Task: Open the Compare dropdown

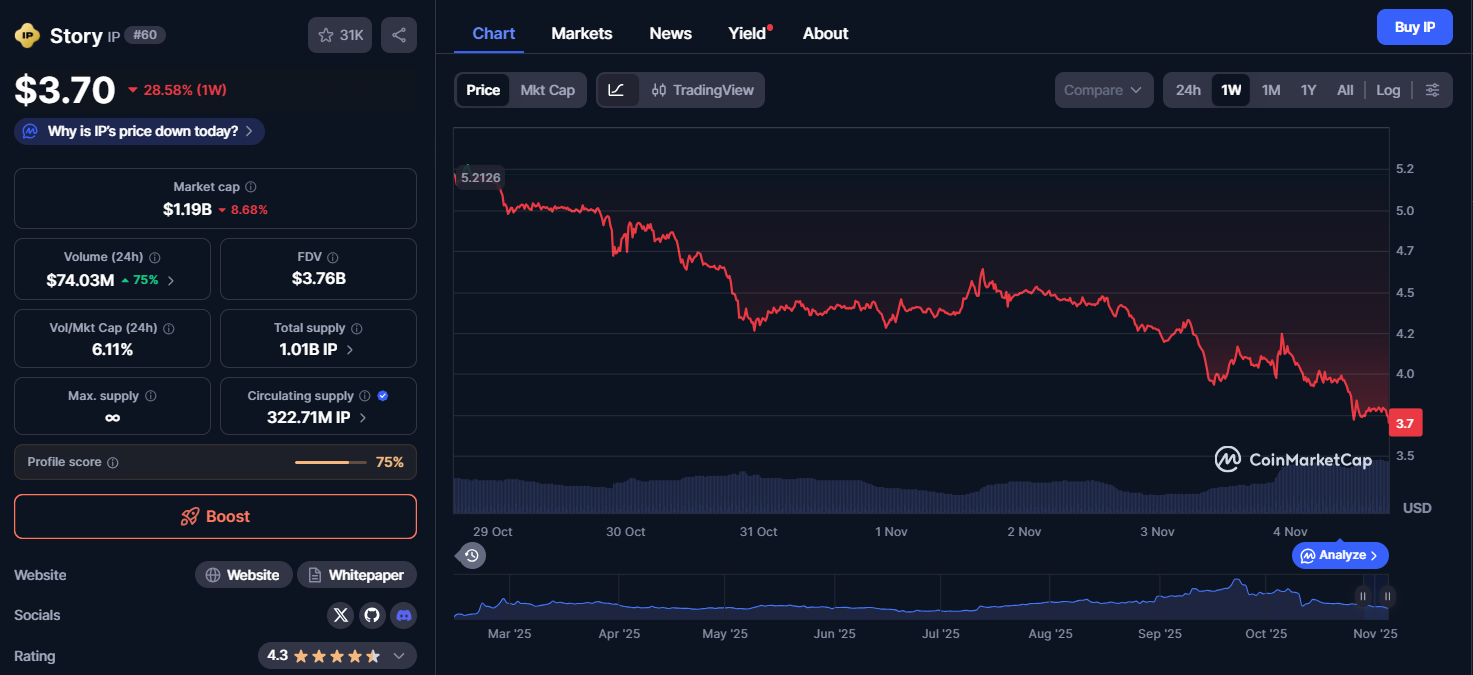Action: (1103, 89)
